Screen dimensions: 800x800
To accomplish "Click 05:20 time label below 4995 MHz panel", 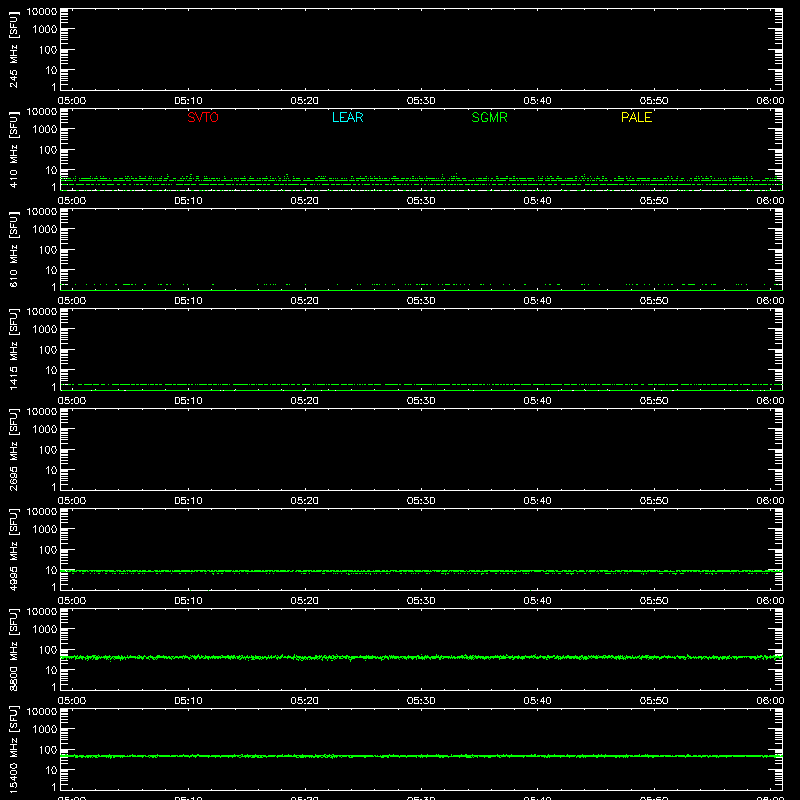I will tap(305, 601).
